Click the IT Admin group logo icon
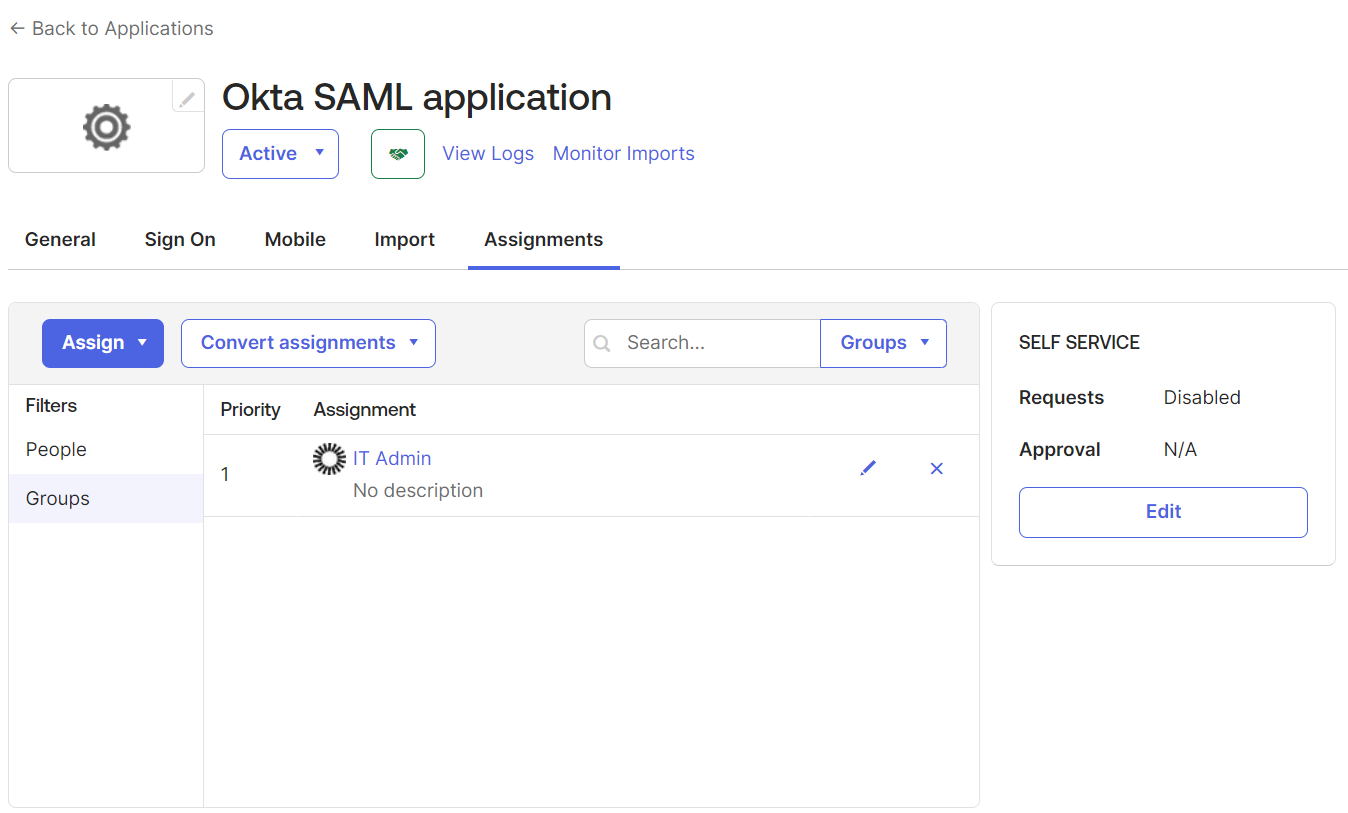Image resolution: width=1348 pixels, height=813 pixels. [329, 459]
